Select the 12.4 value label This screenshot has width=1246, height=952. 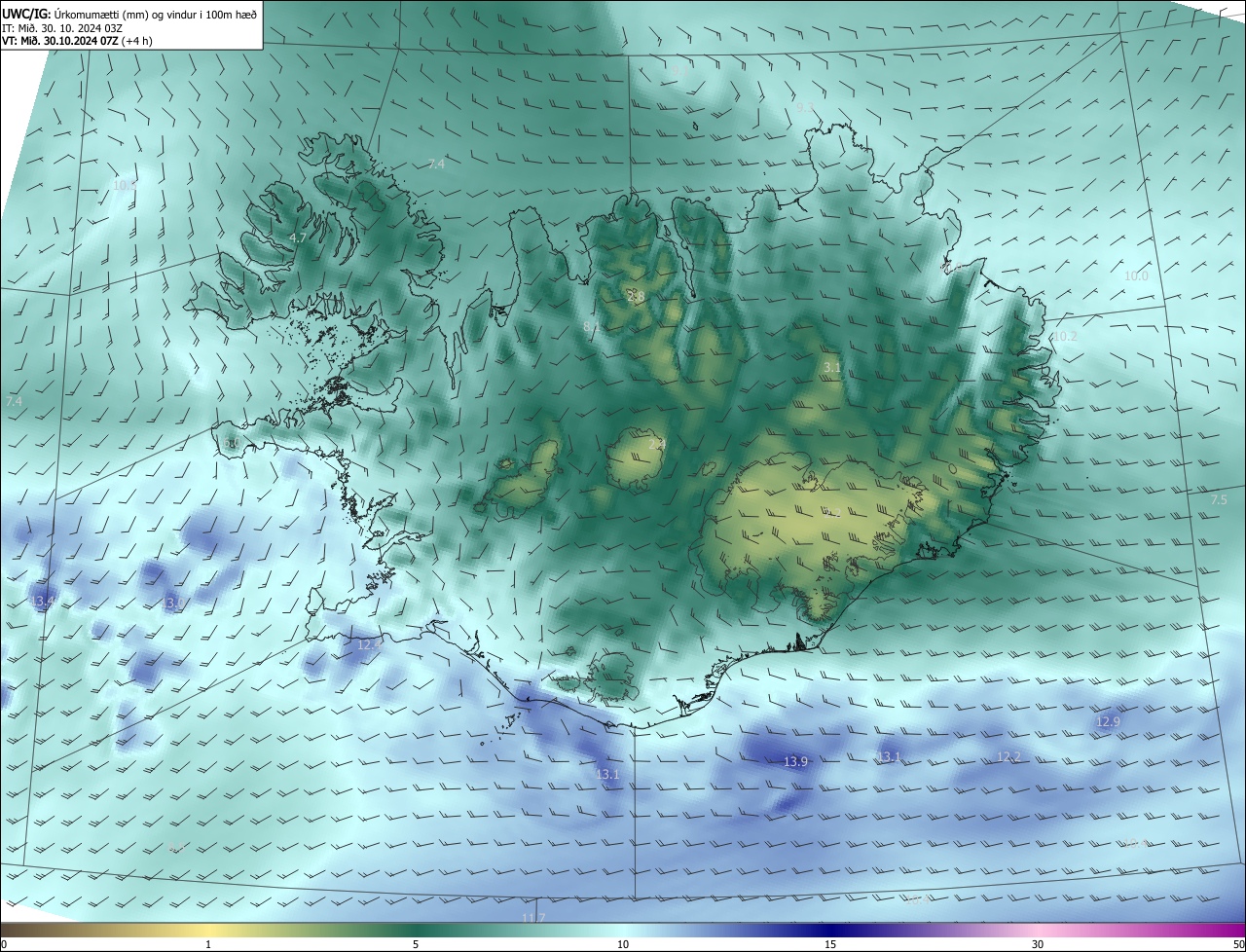[x=370, y=644]
